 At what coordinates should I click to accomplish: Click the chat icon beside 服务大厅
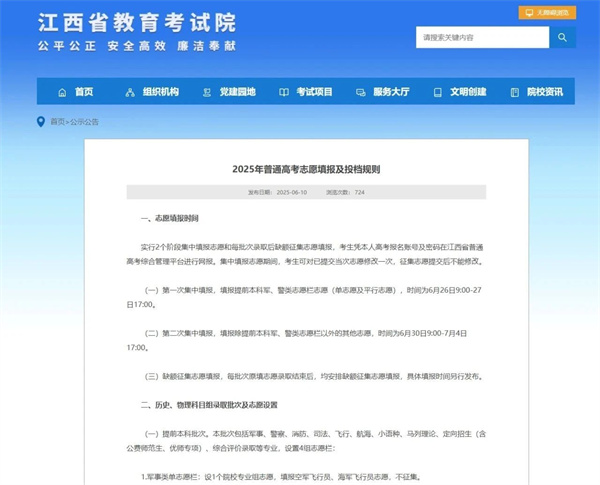pyautogui.click(x=360, y=93)
